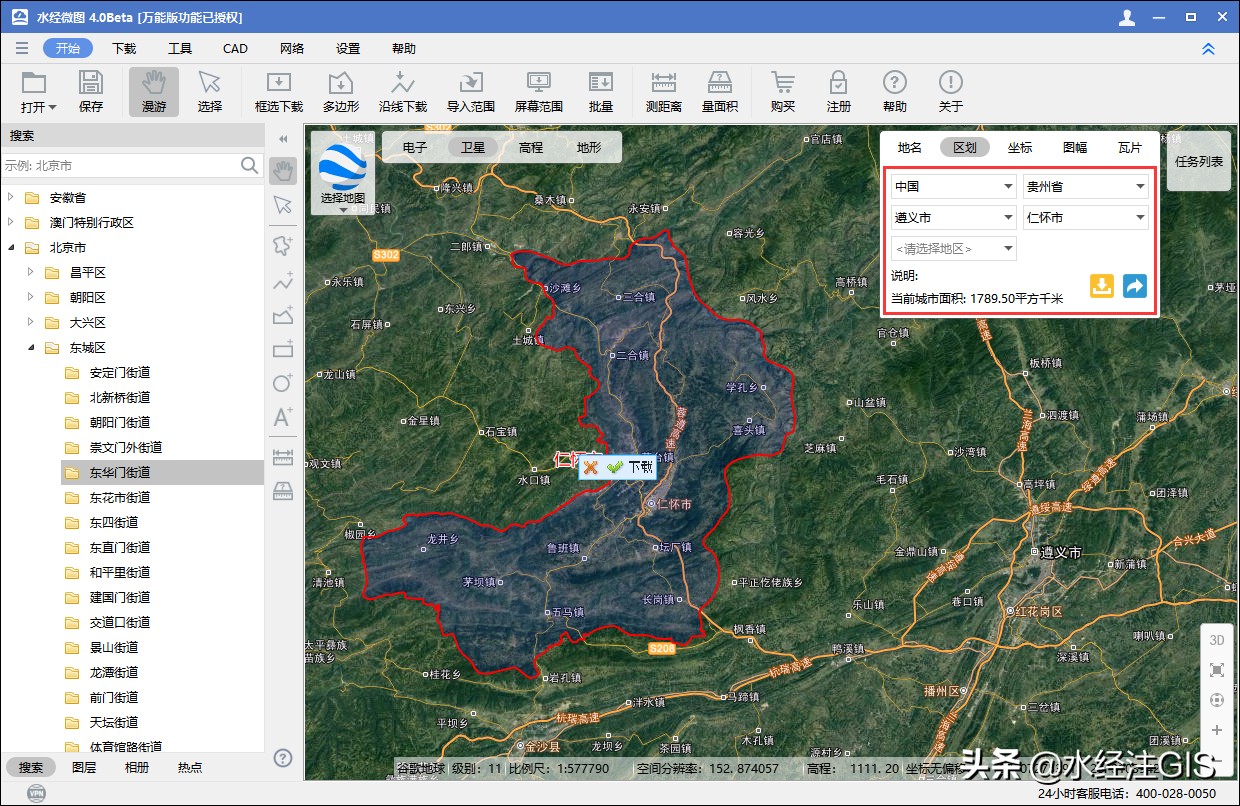Click the 任务列表 task list button
This screenshot has height=806, width=1240.
coord(1198,160)
